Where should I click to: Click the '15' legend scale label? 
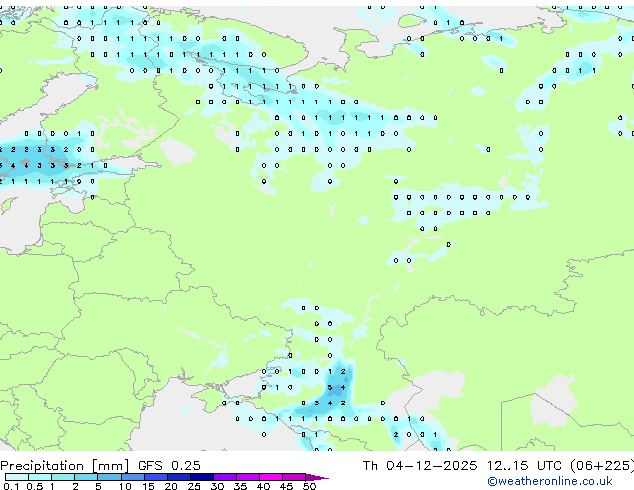(148, 486)
